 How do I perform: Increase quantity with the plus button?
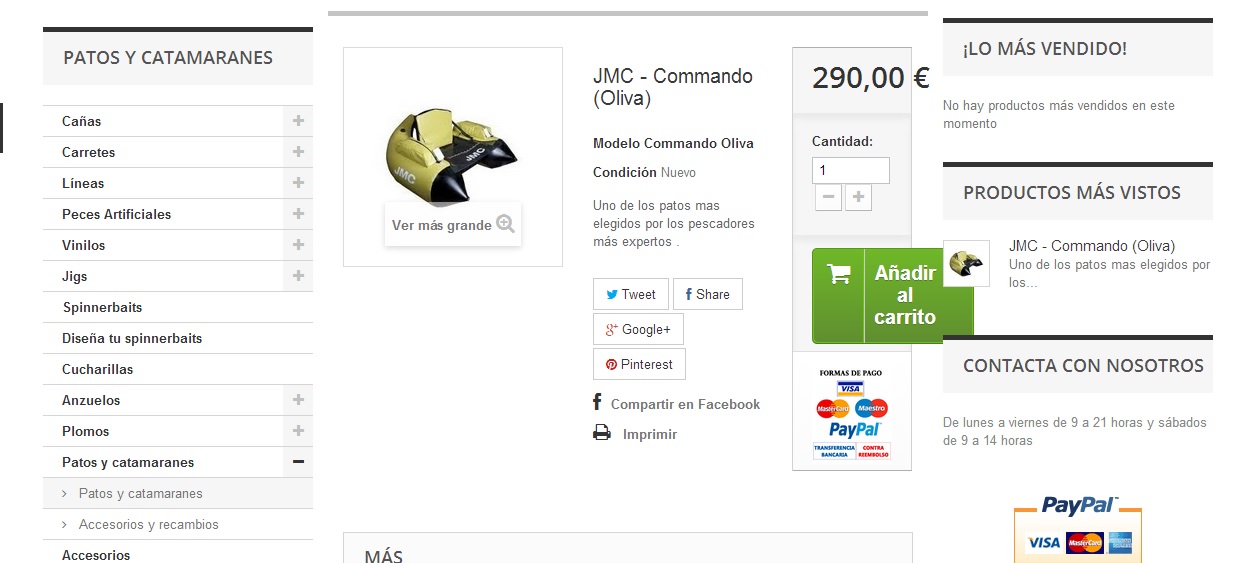point(858,197)
